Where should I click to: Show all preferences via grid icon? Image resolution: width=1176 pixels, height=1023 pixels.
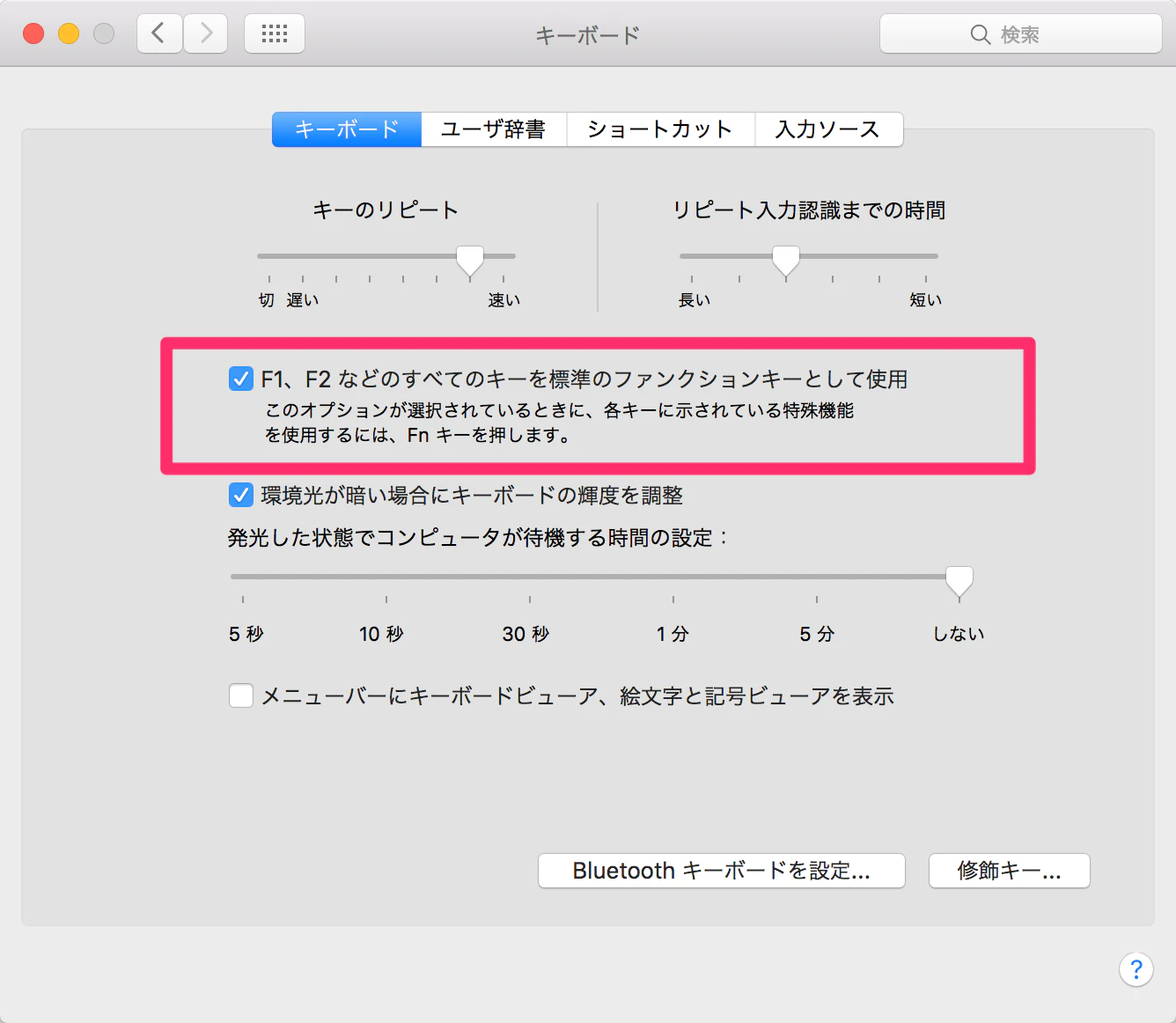tap(275, 33)
